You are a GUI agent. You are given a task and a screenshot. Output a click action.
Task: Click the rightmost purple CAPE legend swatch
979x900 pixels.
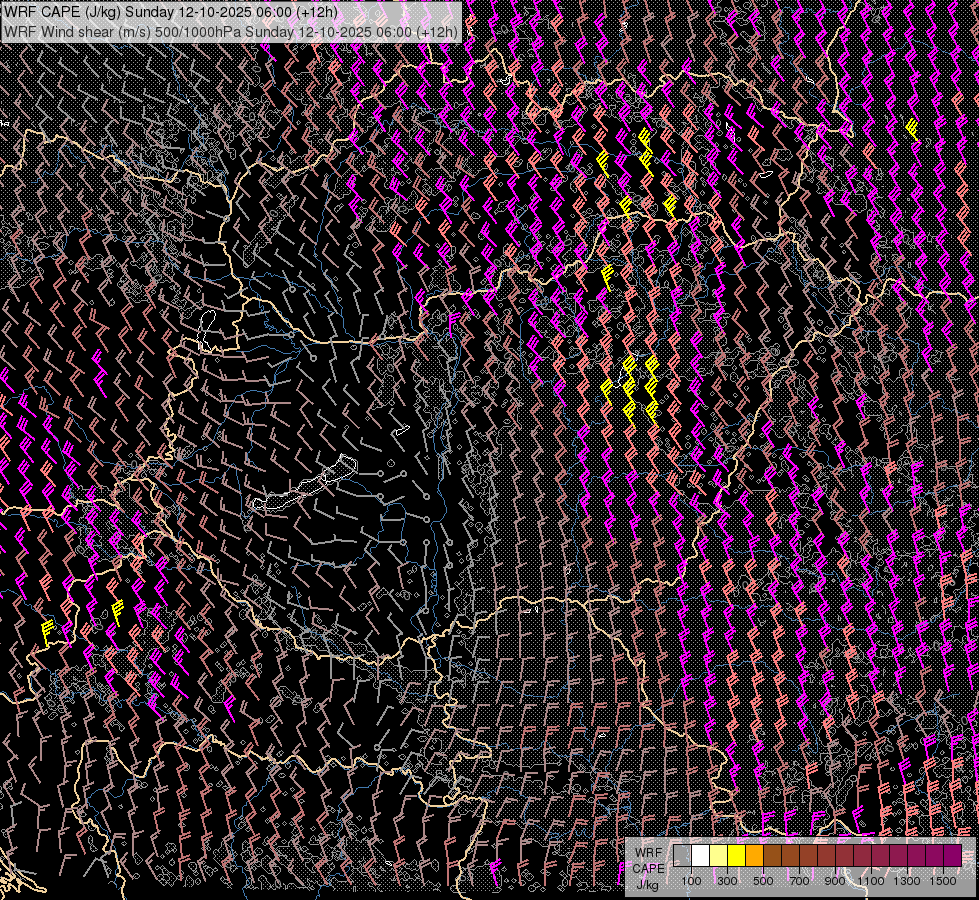[x=952, y=855]
